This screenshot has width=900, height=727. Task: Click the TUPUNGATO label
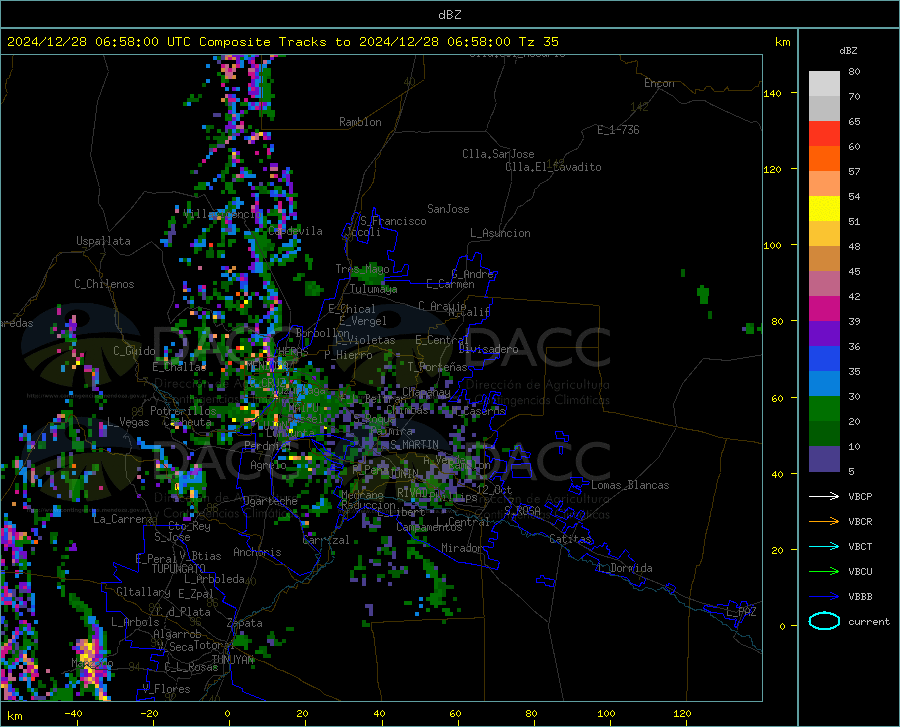coord(179,569)
